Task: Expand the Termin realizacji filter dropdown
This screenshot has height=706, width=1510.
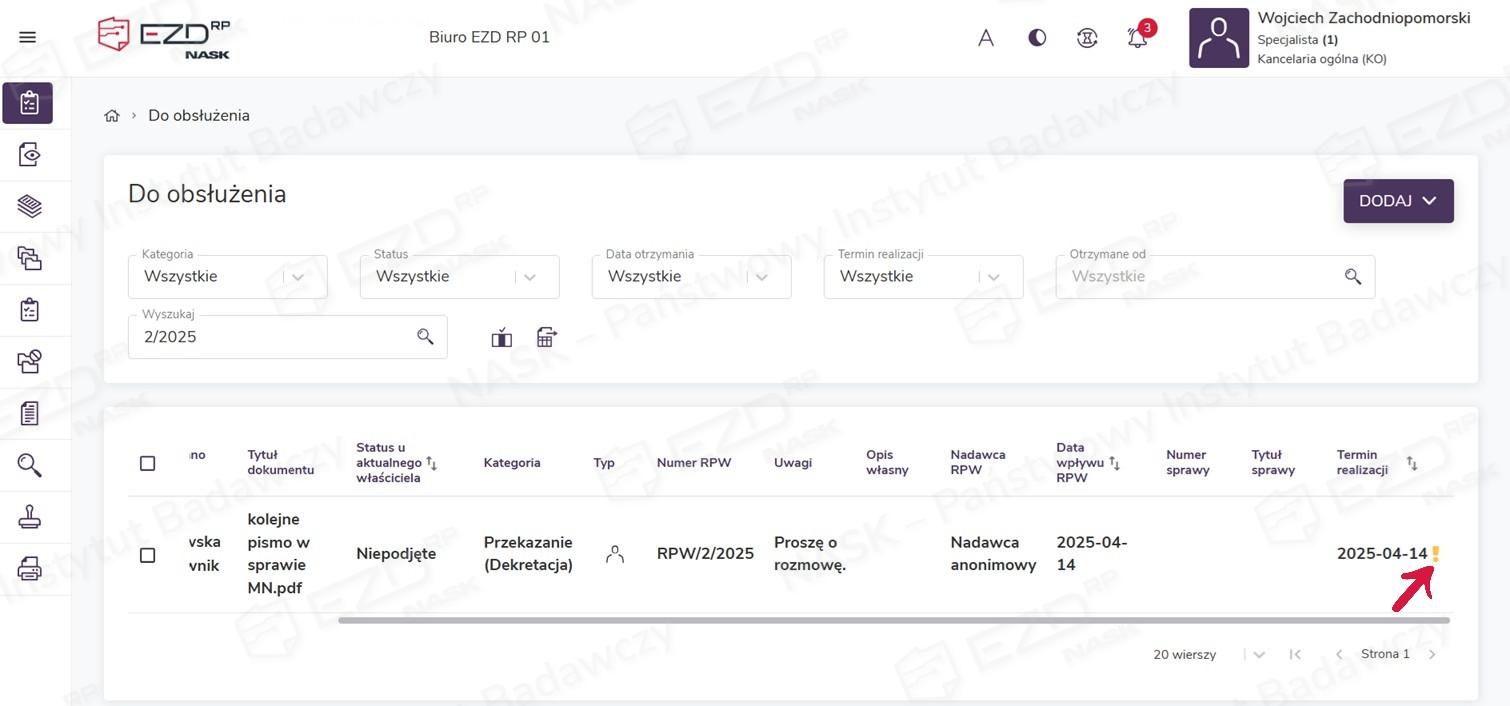Action: (x=994, y=277)
